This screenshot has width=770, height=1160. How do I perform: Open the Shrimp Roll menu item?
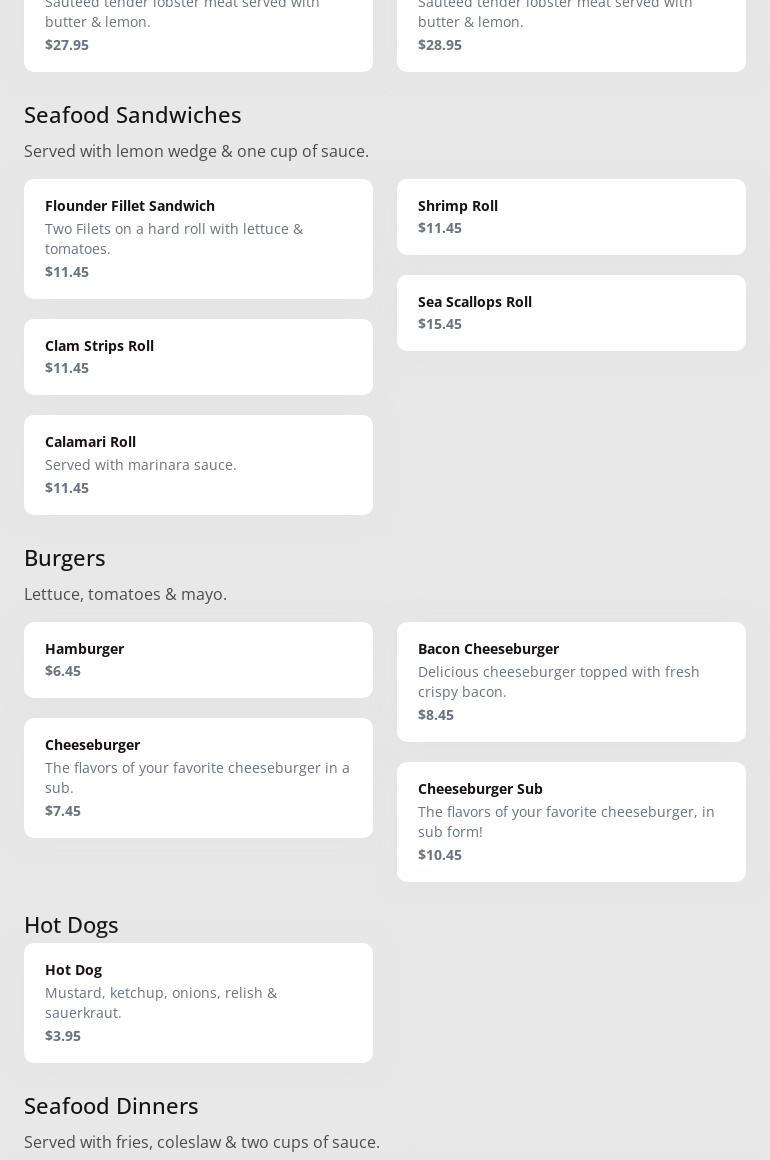571,216
